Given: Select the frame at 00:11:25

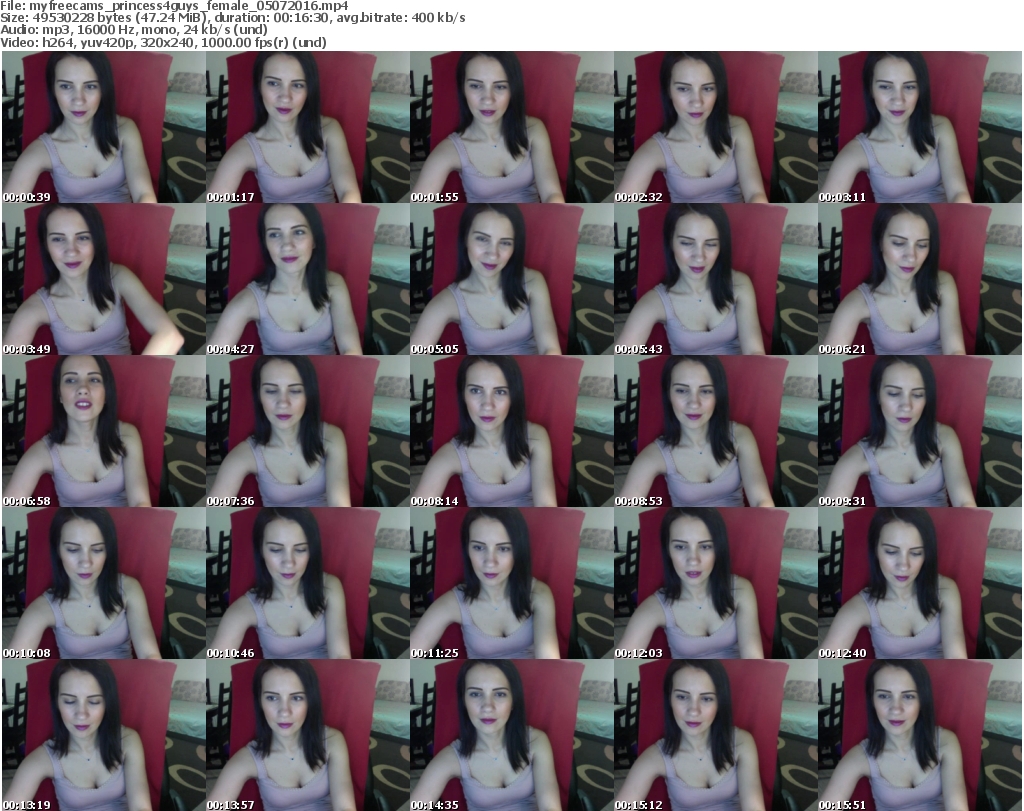Looking at the screenshot, I should pyautogui.click(x=512, y=583).
